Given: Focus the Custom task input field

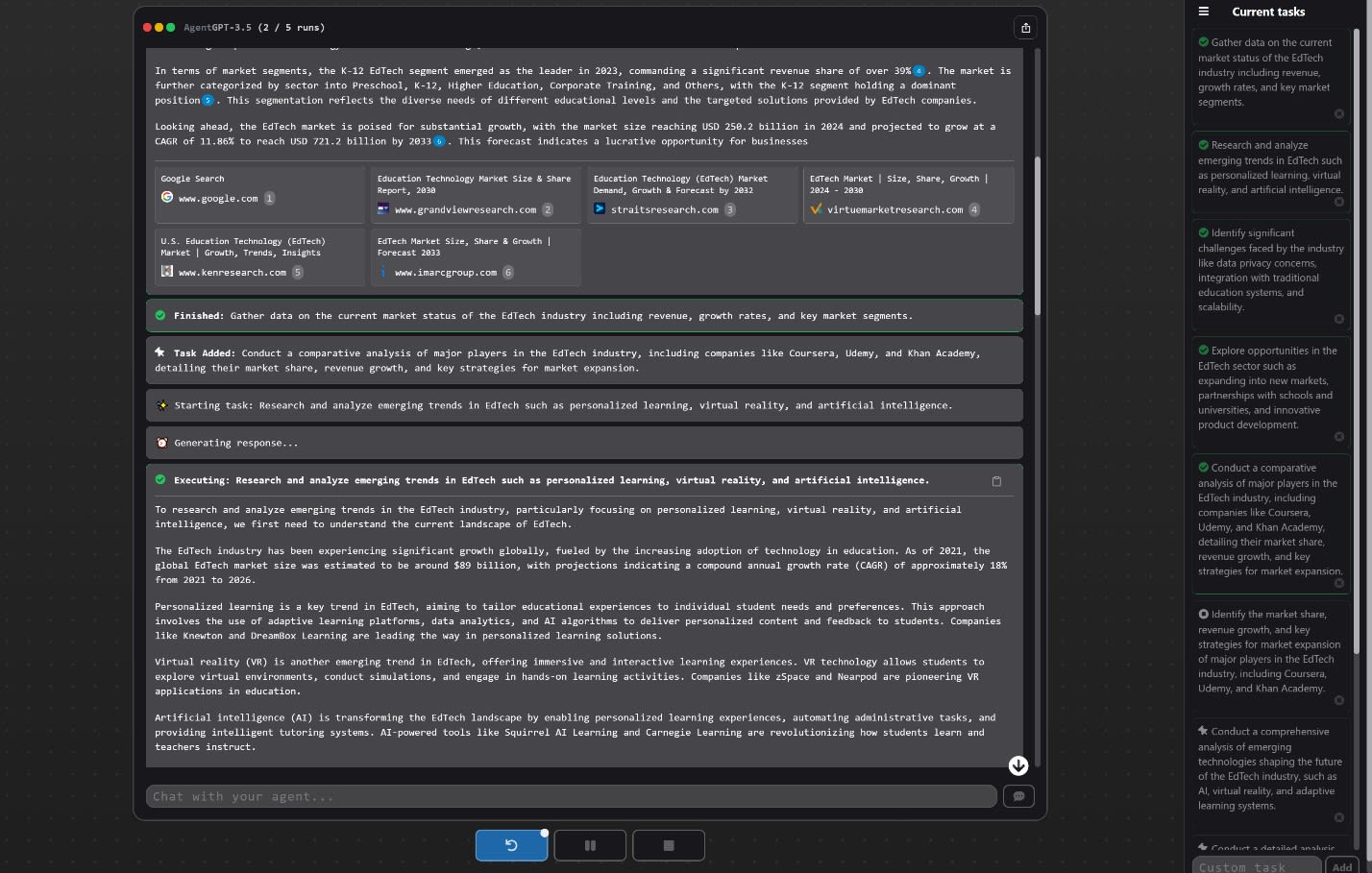Looking at the screenshot, I should [x=1257, y=865].
